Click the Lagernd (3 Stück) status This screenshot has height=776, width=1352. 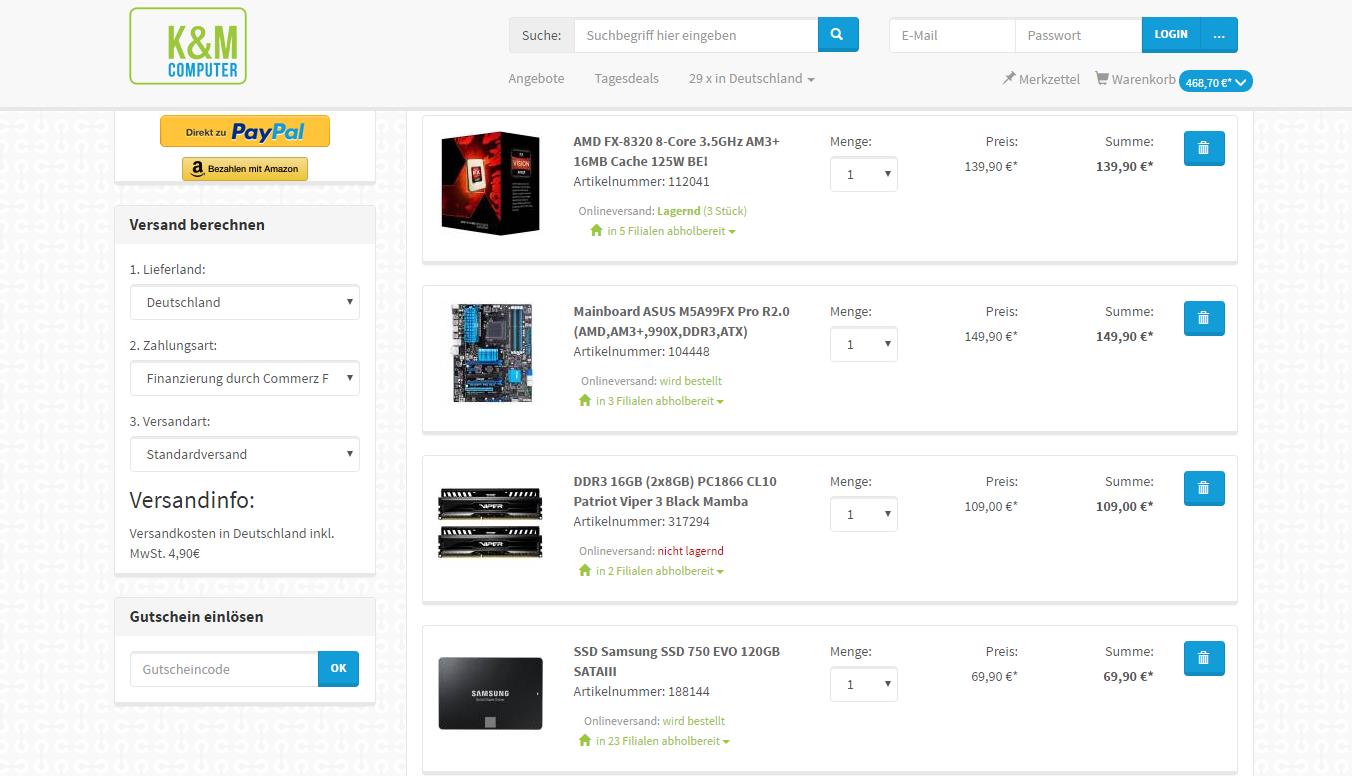click(702, 211)
